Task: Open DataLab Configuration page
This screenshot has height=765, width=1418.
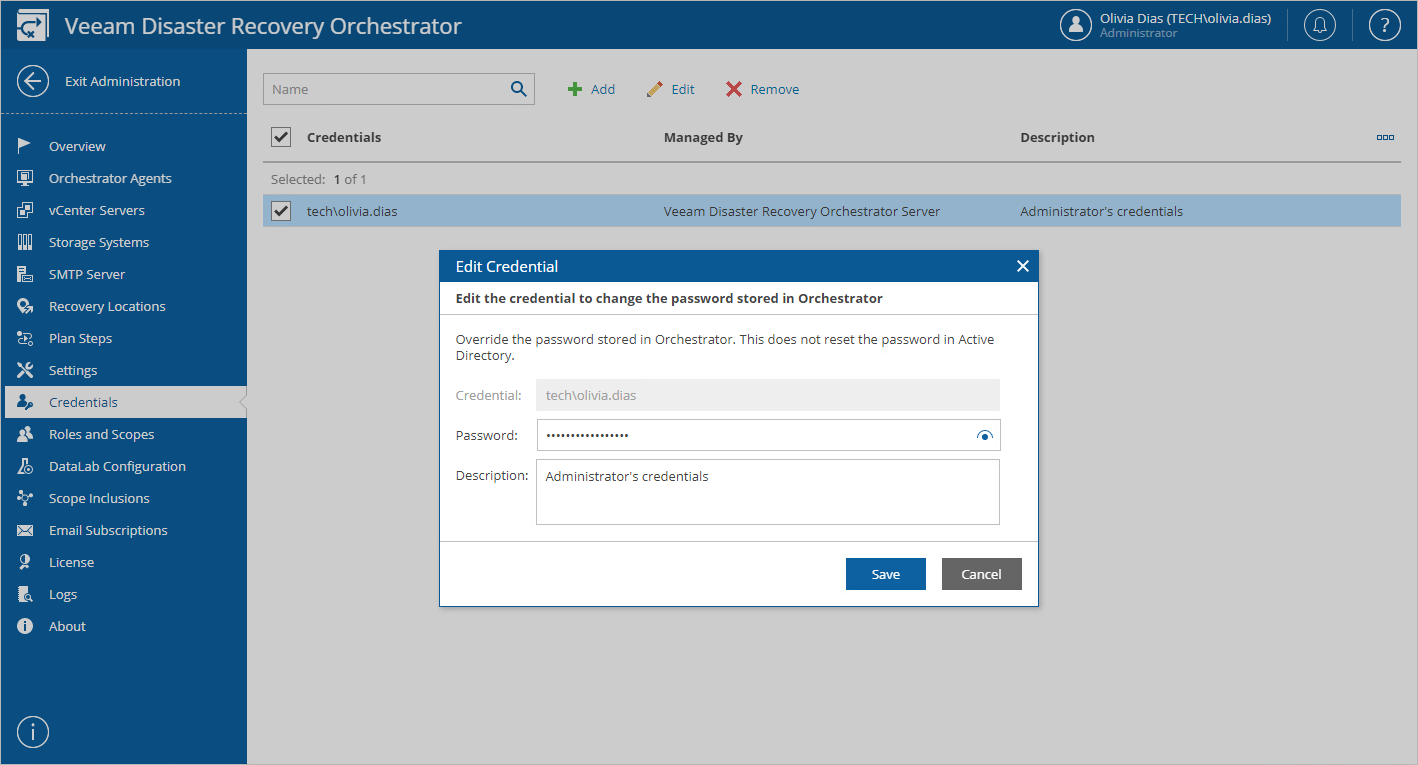Action: pyautogui.click(x=117, y=466)
